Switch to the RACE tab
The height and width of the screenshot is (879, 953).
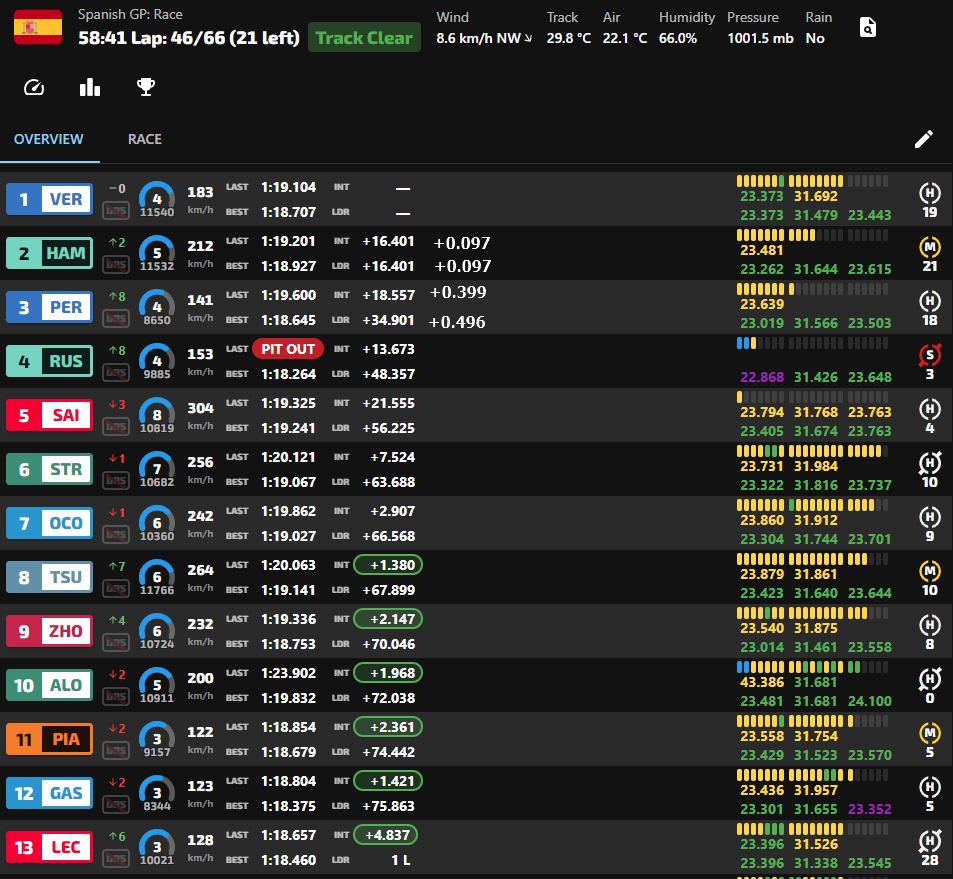tap(144, 139)
